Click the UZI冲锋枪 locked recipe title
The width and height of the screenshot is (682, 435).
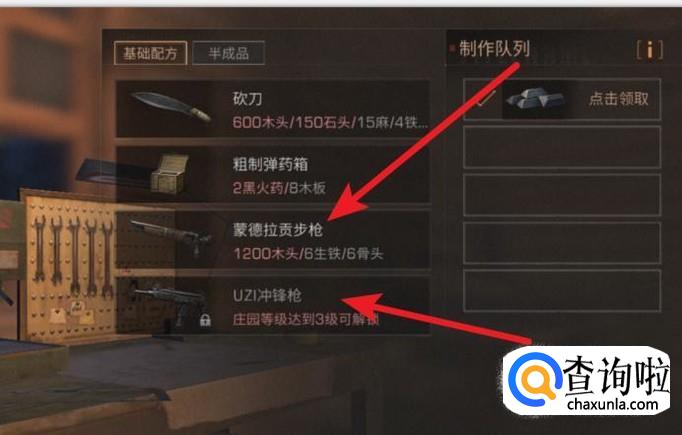tap(267, 296)
